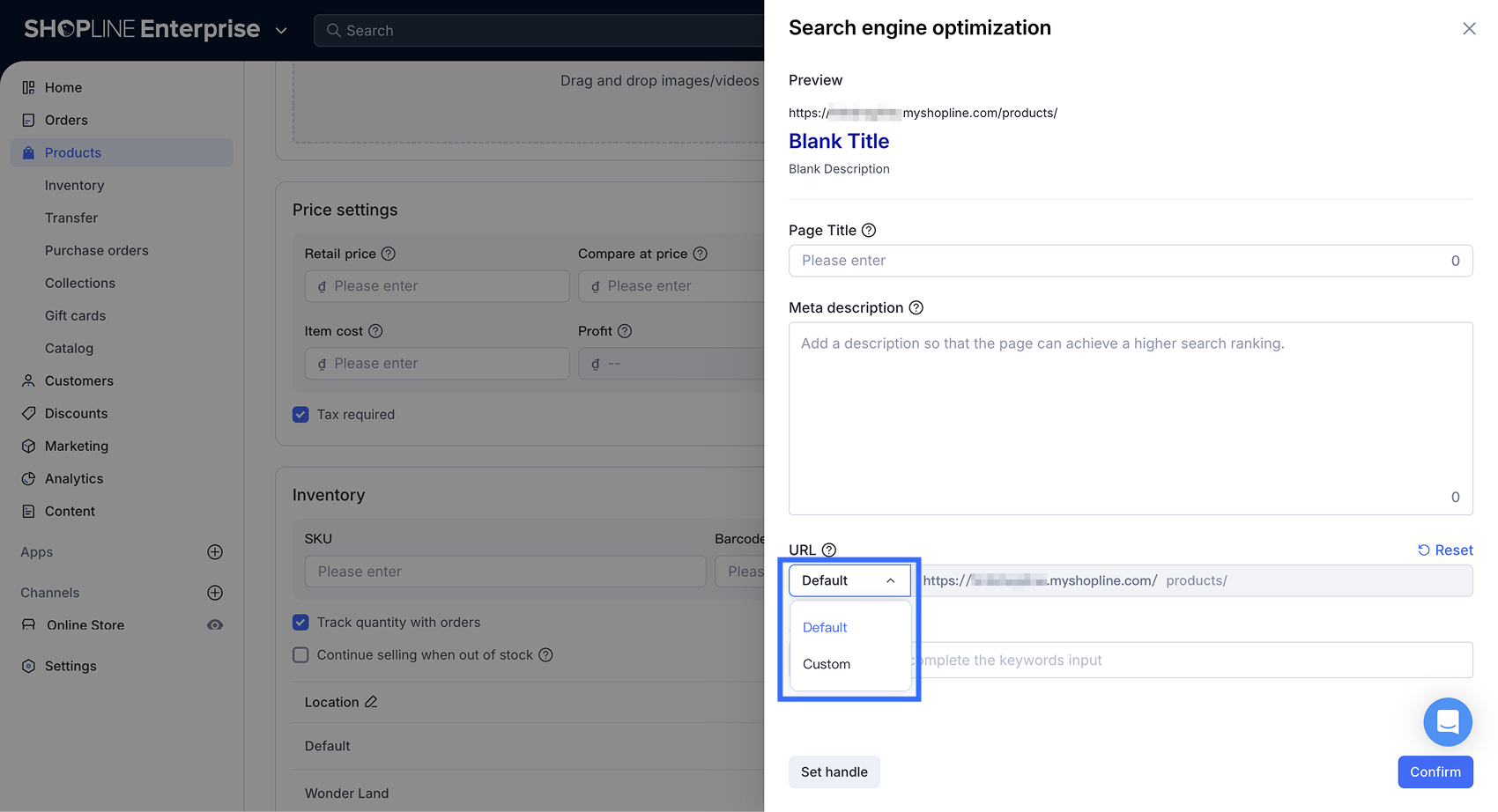Disable Track quantity with orders checkbox
The width and height of the screenshot is (1498, 812).
coord(301,623)
